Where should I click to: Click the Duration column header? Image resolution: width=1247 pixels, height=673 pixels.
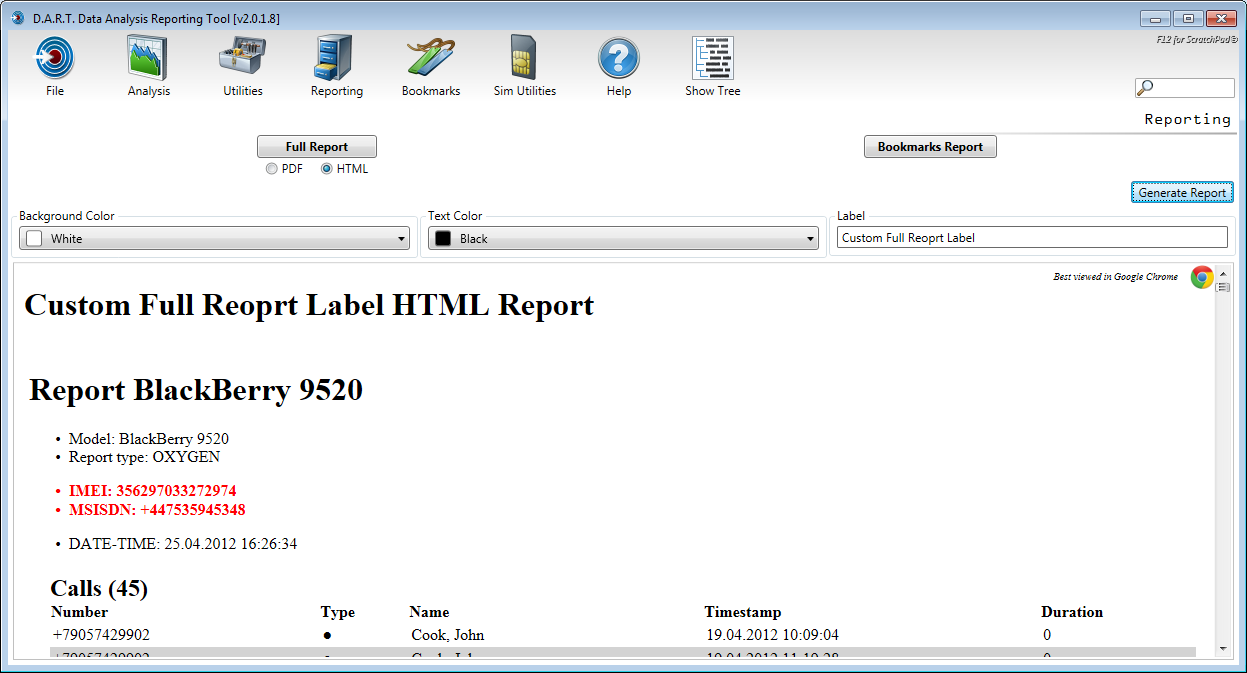(x=1072, y=612)
